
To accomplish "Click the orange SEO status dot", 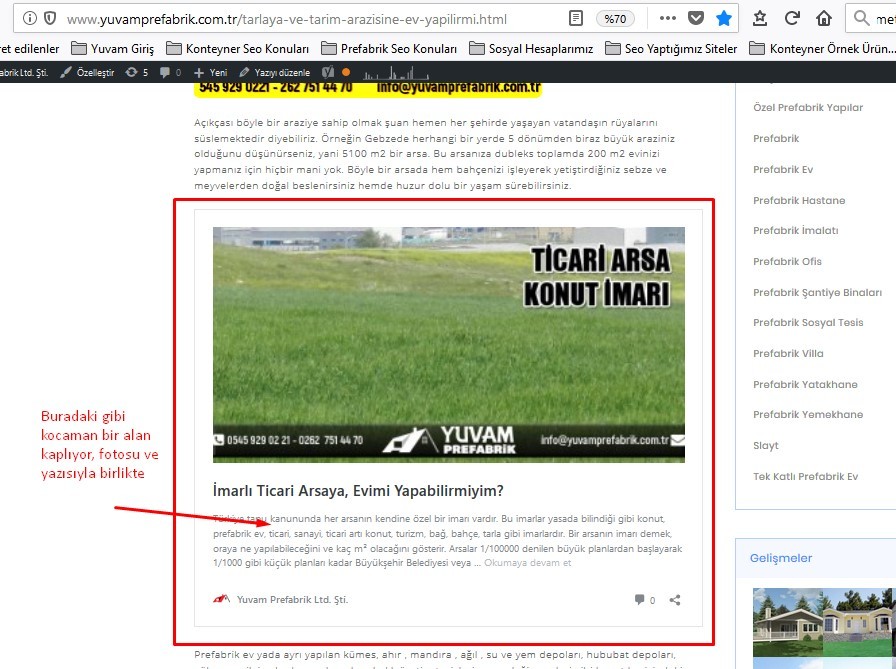I will (346, 73).
